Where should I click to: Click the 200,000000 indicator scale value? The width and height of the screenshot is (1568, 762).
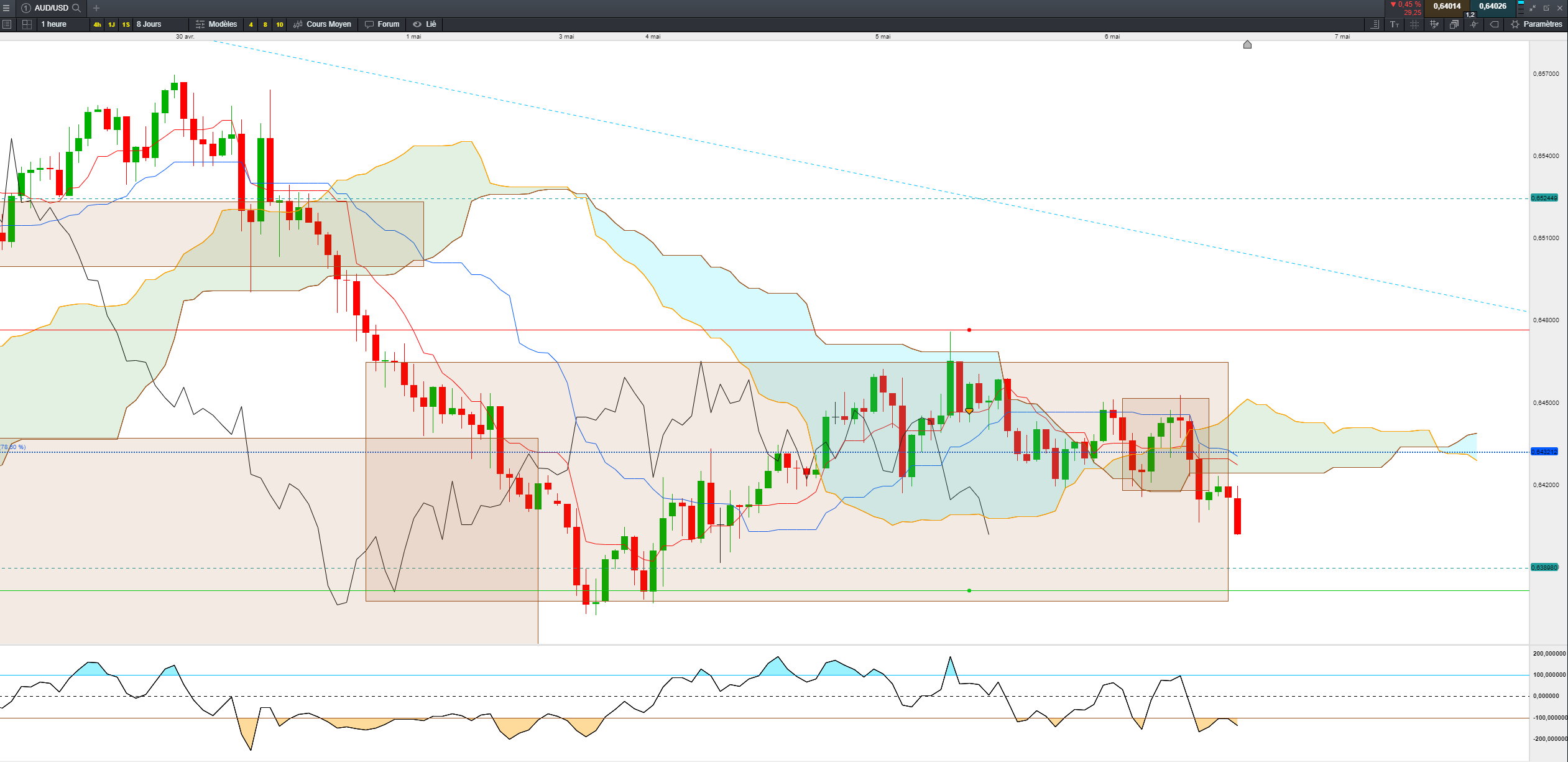click(x=1549, y=653)
